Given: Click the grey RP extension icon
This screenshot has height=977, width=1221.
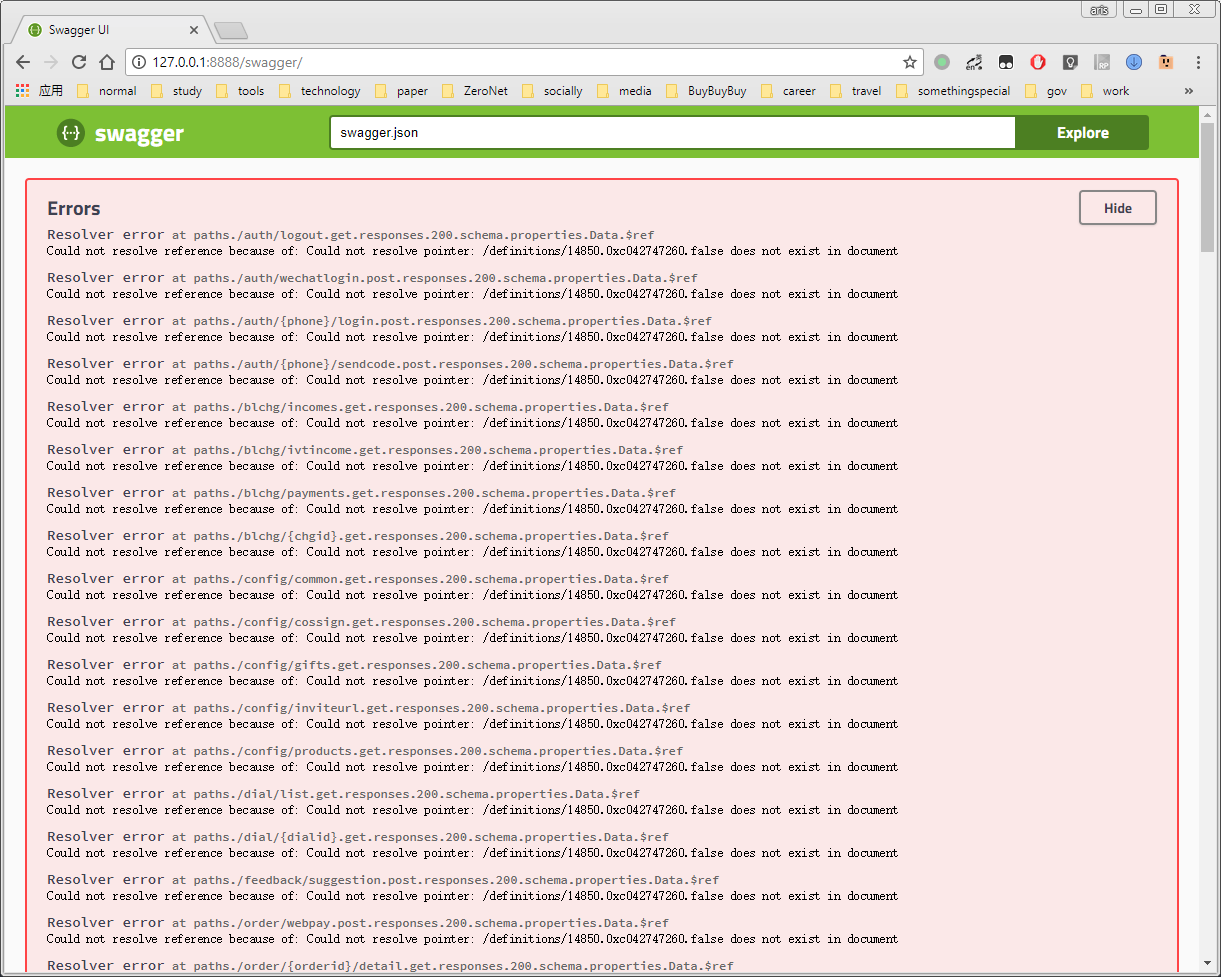Looking at the screenshot, I should [x=1102, y=62].
